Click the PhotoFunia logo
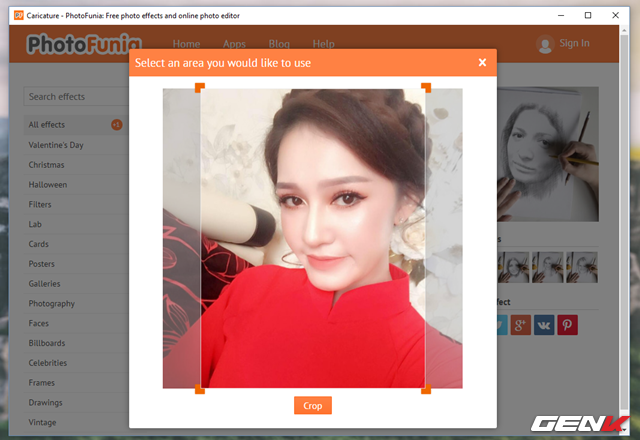The width and height of the screenshot is (640, 440). pyautogui.click(x=84, y=44)
